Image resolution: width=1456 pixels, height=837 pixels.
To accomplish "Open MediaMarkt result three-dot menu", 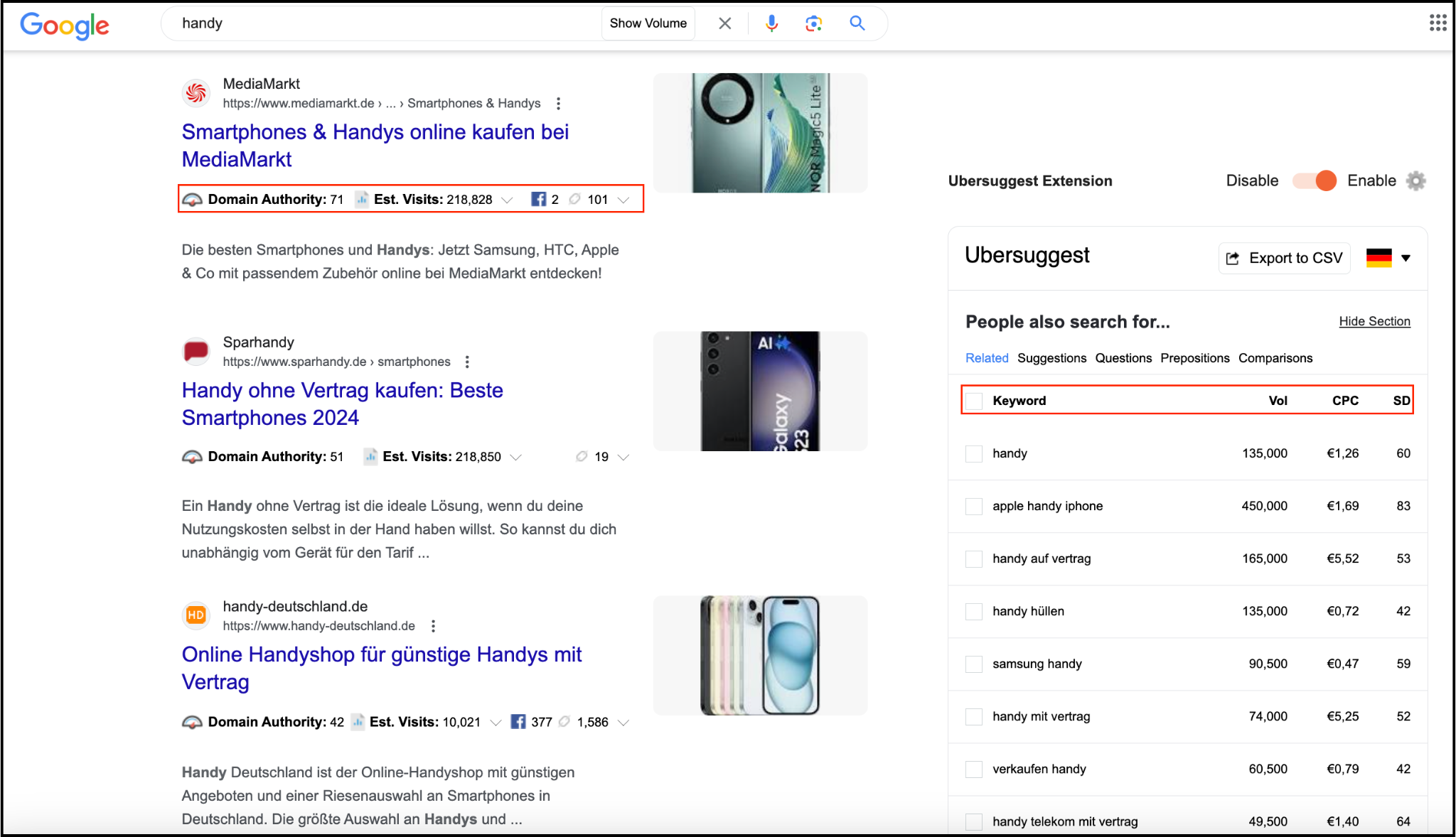I will (559, 104).
